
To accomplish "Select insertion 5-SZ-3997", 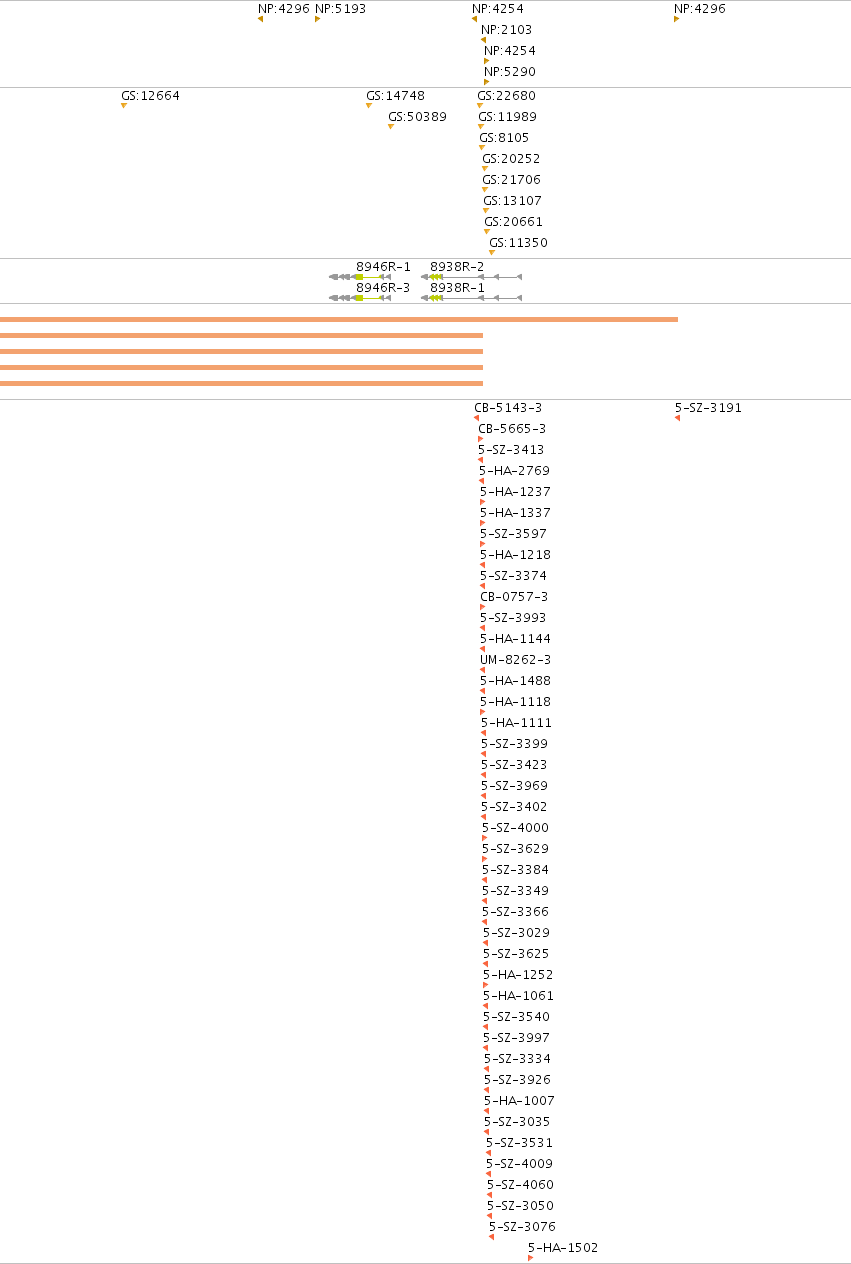I will click(516, 1039).
